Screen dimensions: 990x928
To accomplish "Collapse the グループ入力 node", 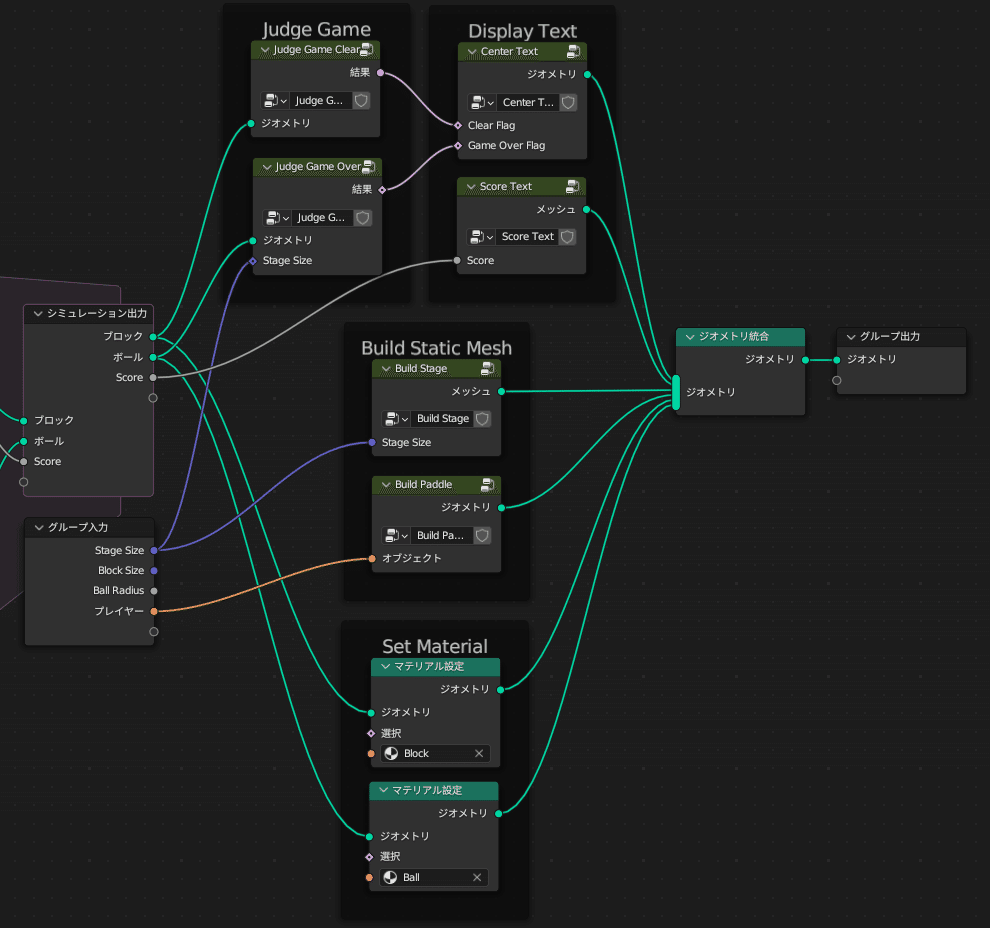I will click(39, 528).
